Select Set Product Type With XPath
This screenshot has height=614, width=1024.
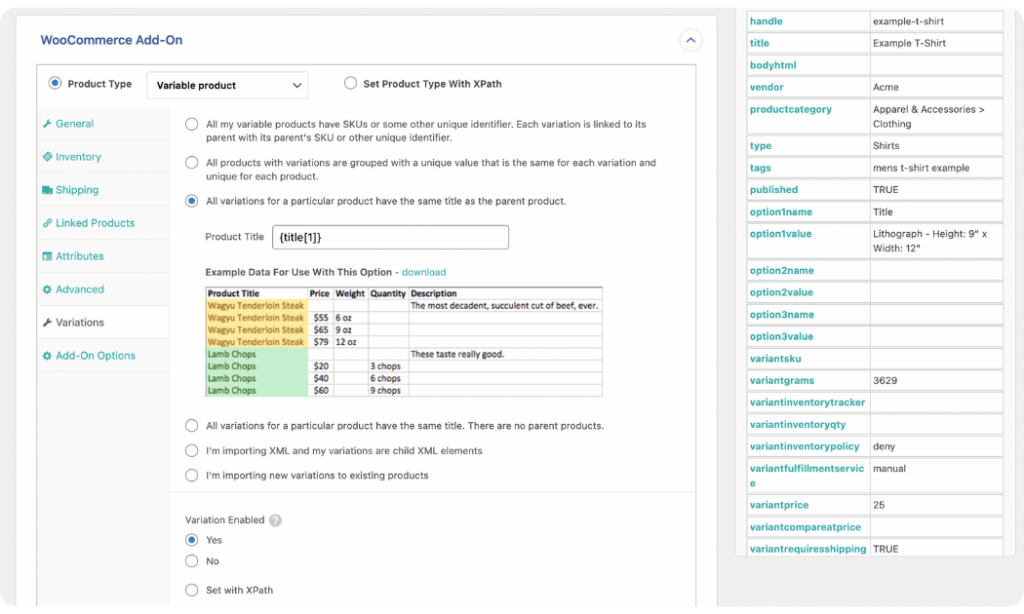pyautogui.click(x=351, y=84)
